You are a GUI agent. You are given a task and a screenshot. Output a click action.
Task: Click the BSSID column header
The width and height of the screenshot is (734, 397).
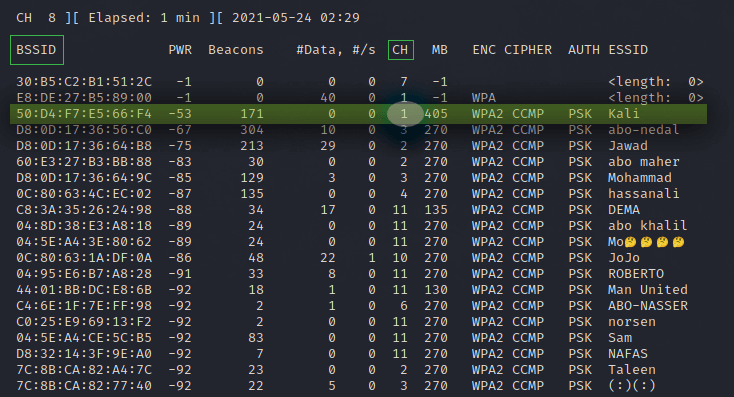click(x=37, y=50)
